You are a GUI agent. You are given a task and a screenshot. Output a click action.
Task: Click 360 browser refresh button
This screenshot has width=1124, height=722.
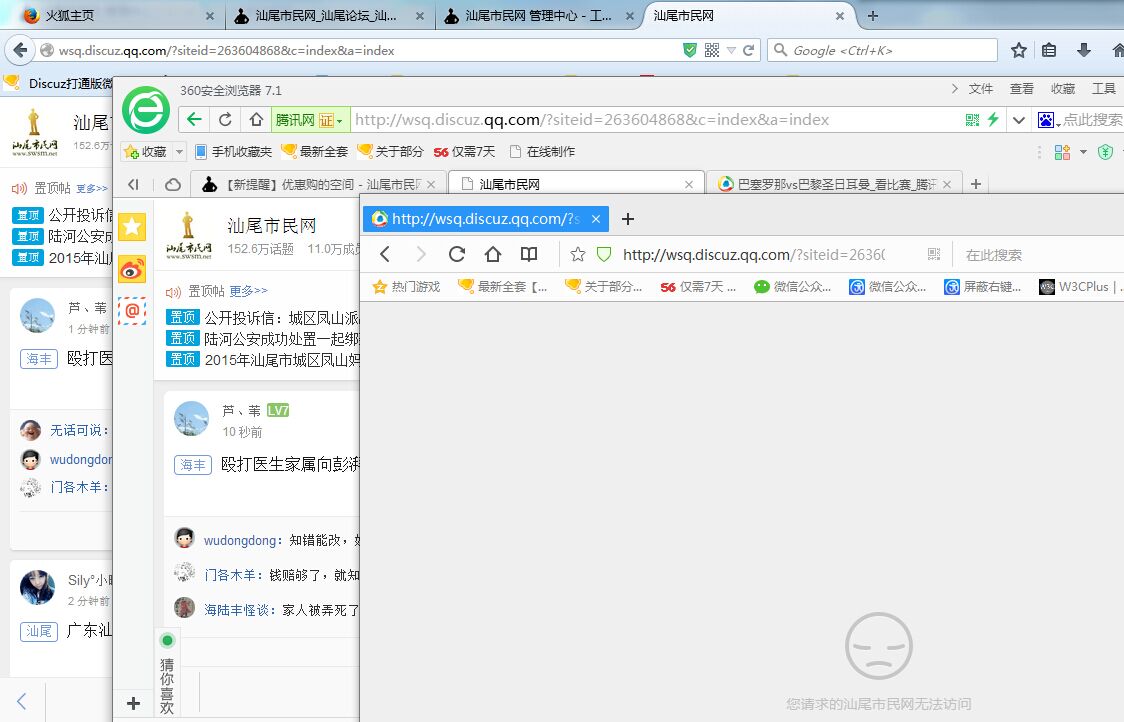tap(225, 120)
